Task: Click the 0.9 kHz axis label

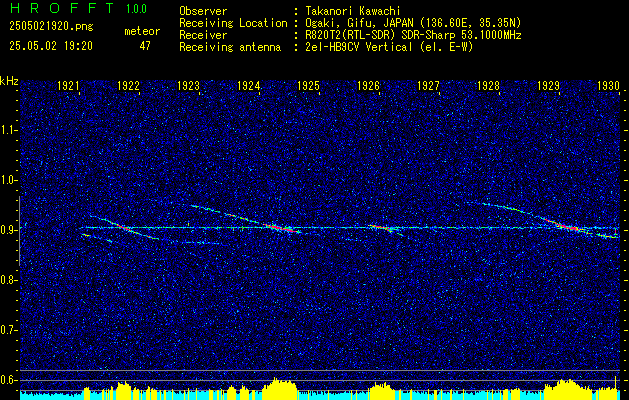Action: pyautogui.click(x=8, y=230)
